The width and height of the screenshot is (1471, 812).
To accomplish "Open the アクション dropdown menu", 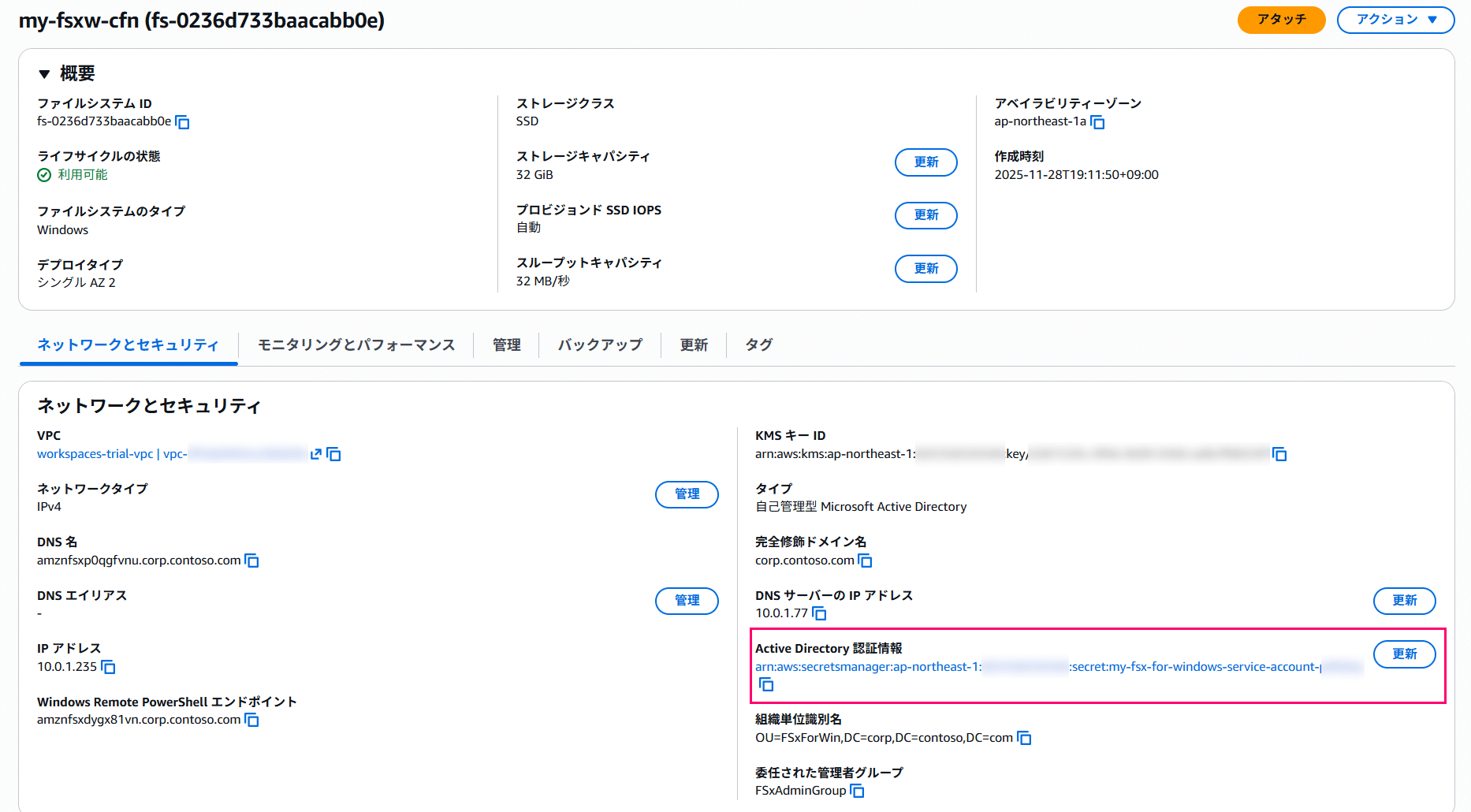I will click(x=1395, y=20).
